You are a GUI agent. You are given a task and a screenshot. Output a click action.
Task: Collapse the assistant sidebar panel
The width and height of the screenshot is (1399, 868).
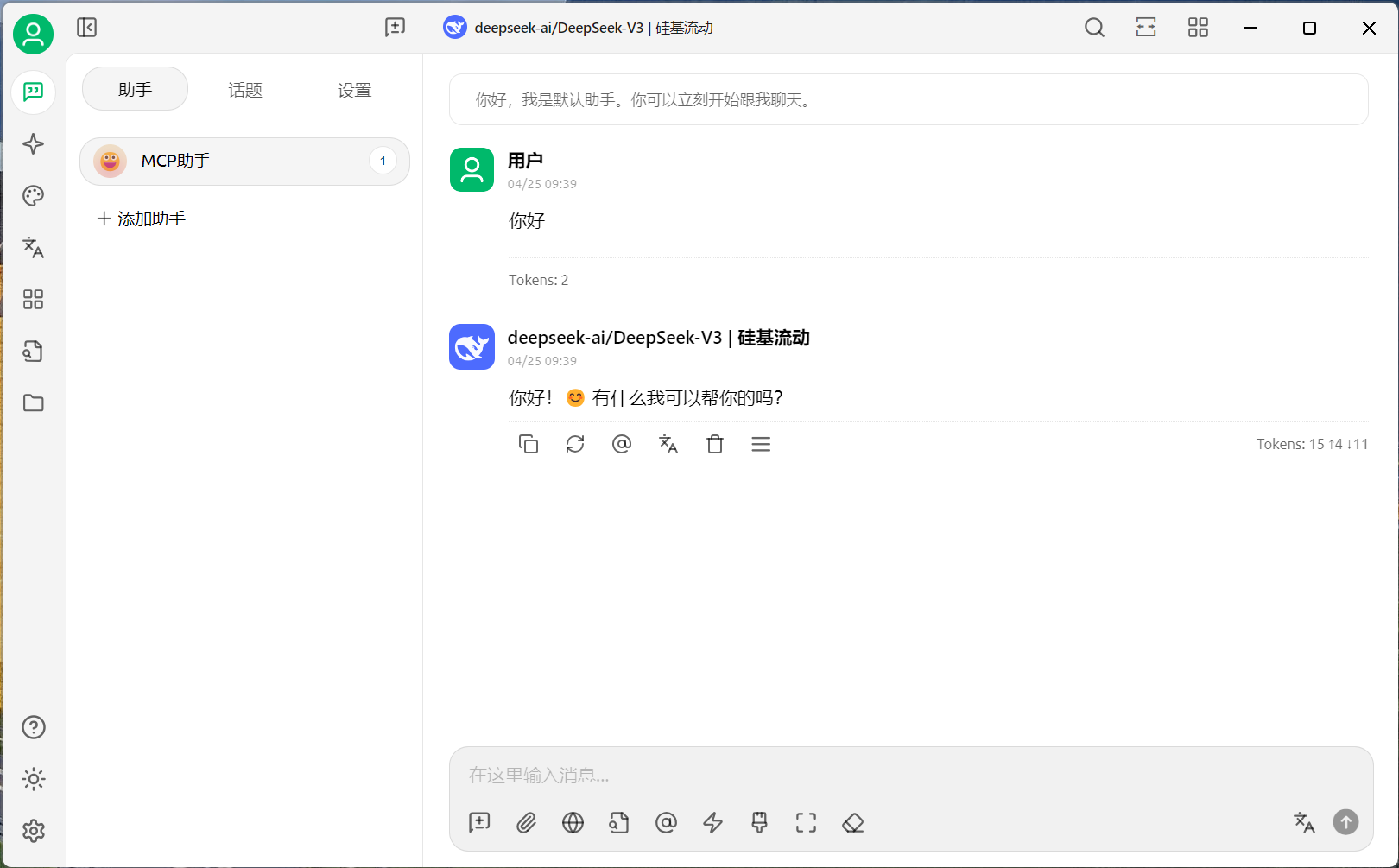(86, 27)
